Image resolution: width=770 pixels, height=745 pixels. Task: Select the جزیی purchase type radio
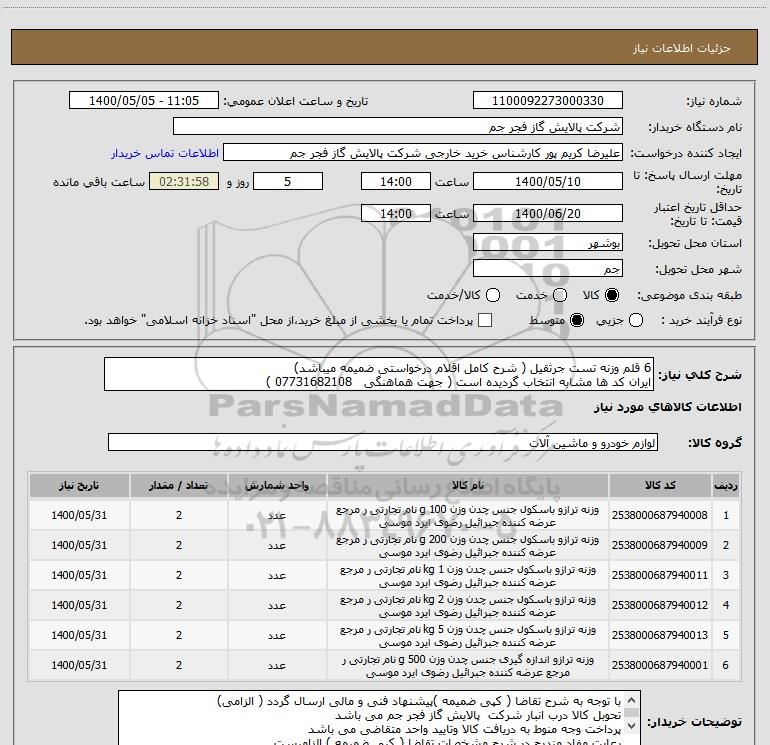pyautogui.click(x=636, y=320)
